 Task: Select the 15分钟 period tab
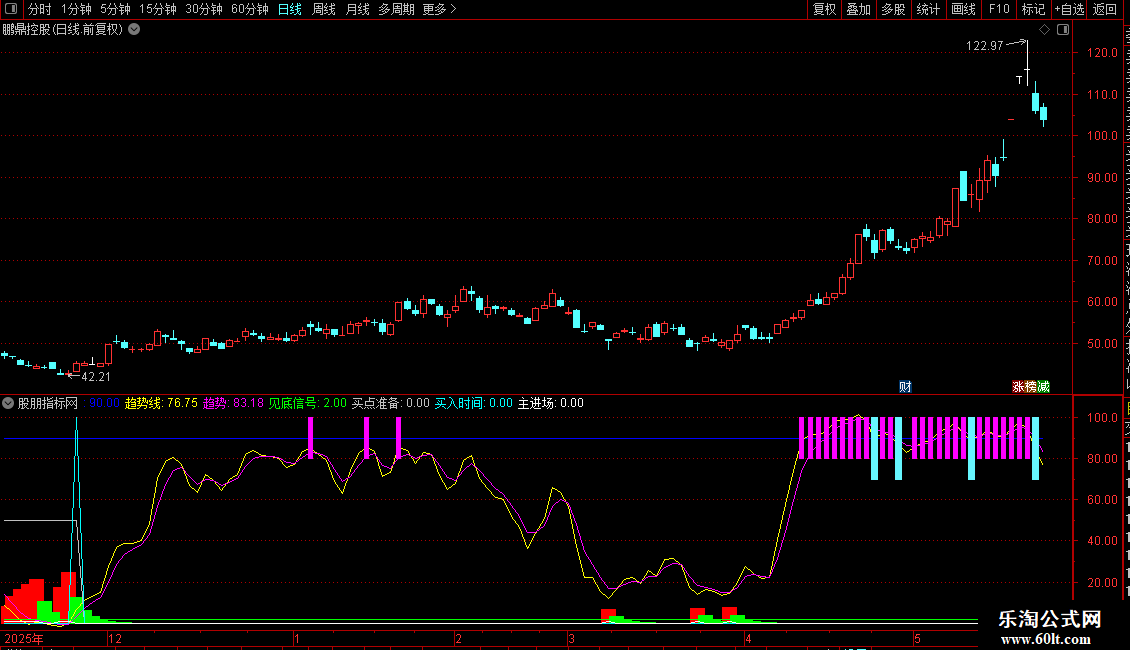pyautogui.click(x=158, y=9)
